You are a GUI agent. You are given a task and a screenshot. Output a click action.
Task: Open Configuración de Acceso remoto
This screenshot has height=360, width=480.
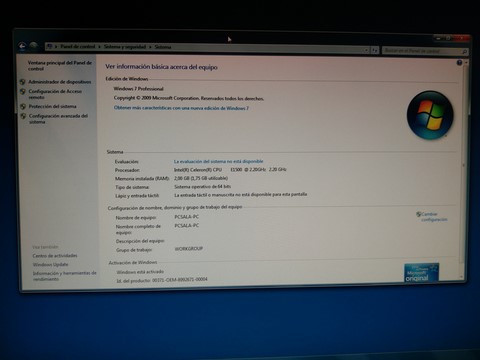(x=55, y=94)
